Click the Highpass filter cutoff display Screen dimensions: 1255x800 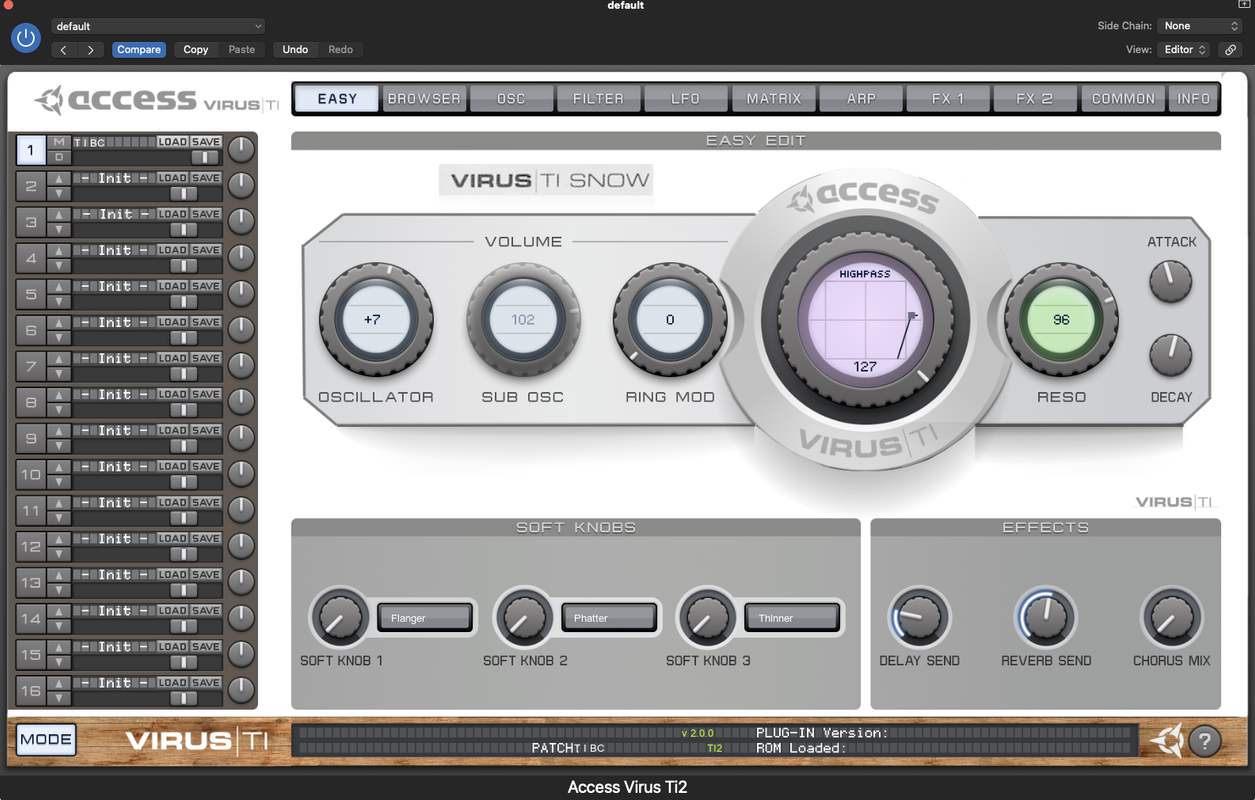pos(865,320)
